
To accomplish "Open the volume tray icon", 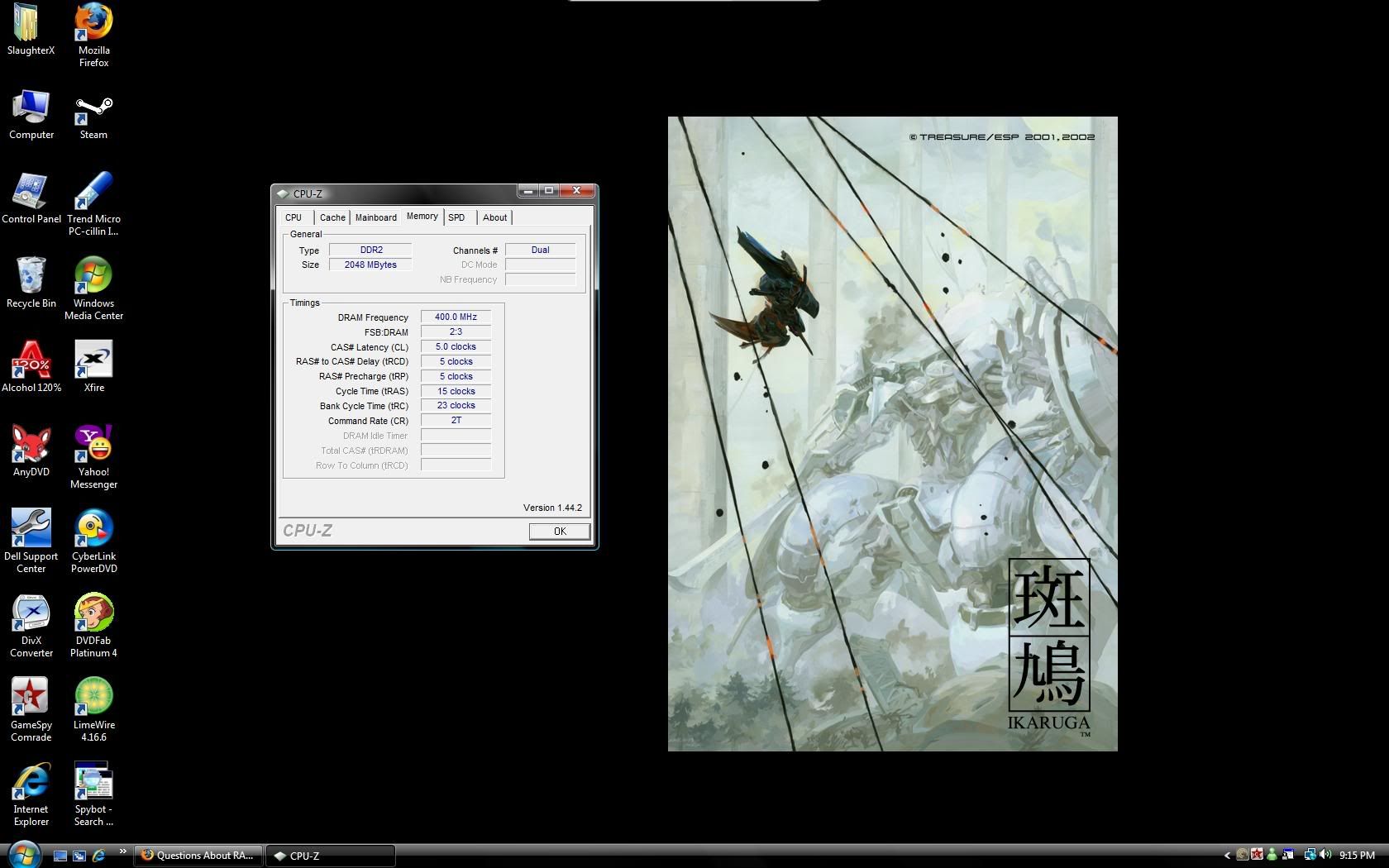I will 1325,855.
